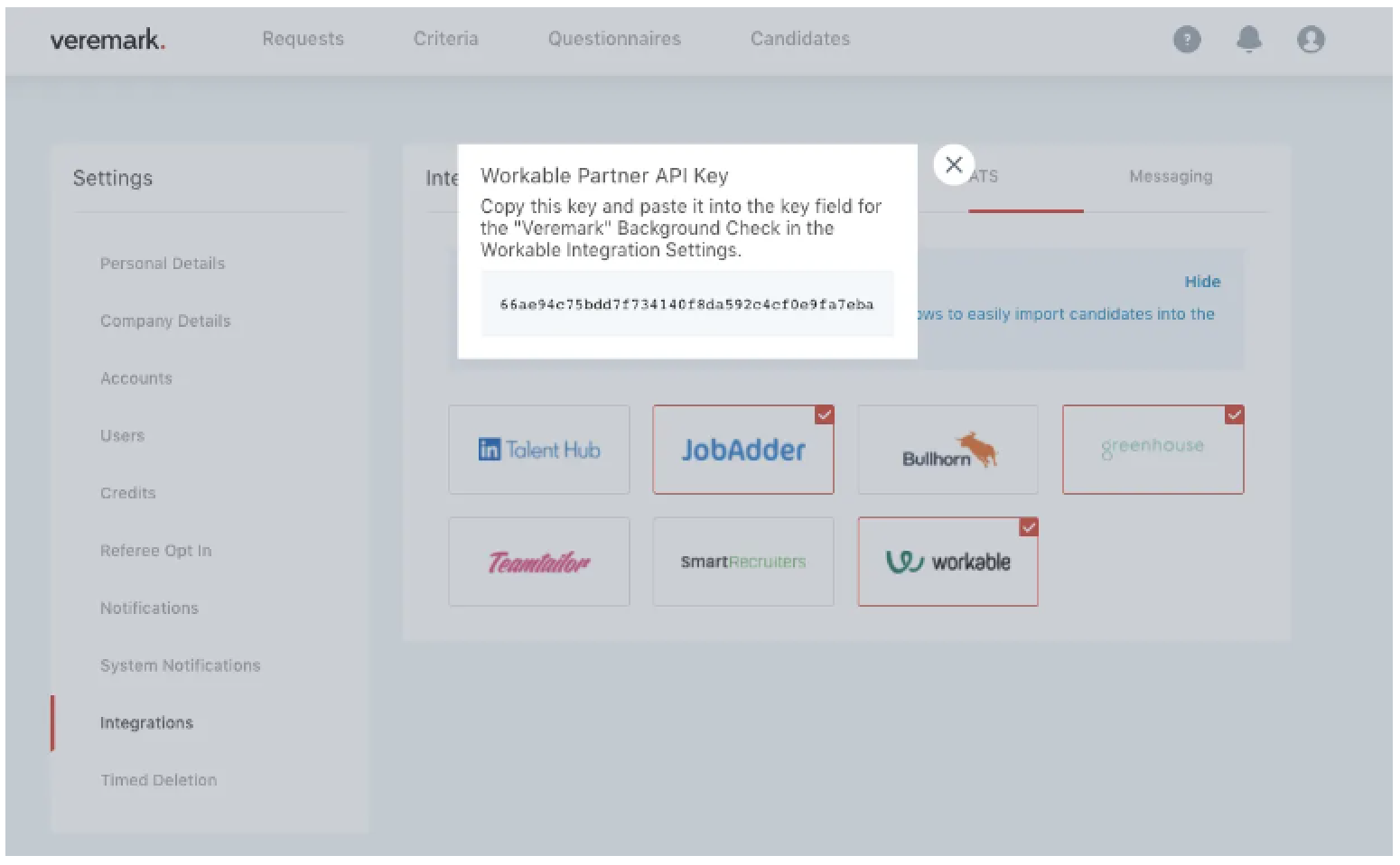Open the user profile avatar icon
The image size is (1400, 865).
click(x=1311, y=40)
